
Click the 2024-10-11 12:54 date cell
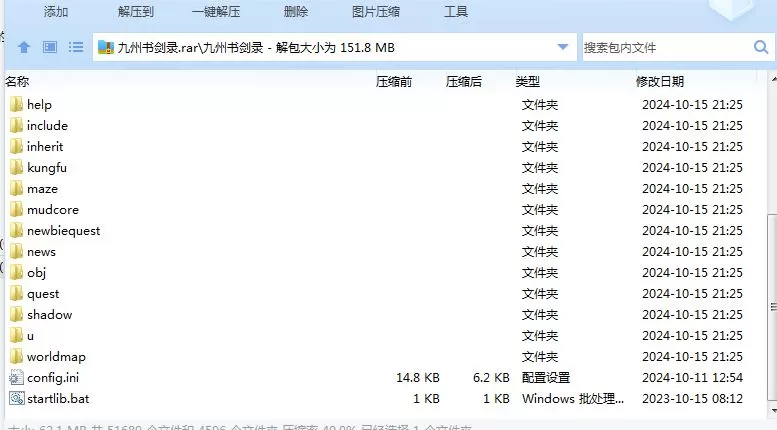(x=692, y=377)
